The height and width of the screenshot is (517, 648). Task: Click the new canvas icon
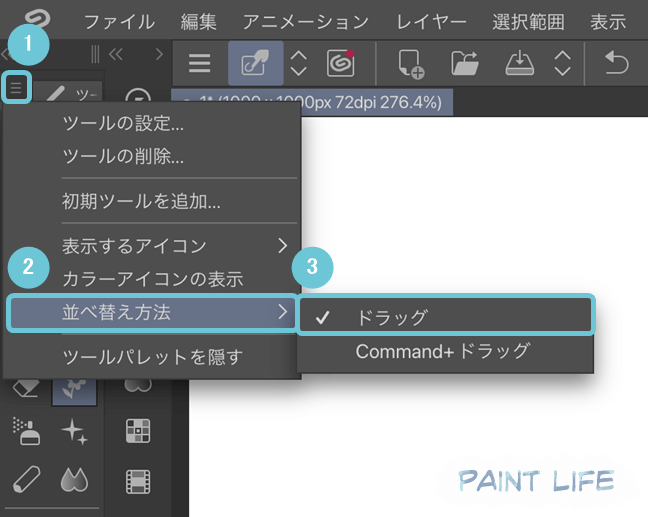pyautogui.click(x=411, y=63)
